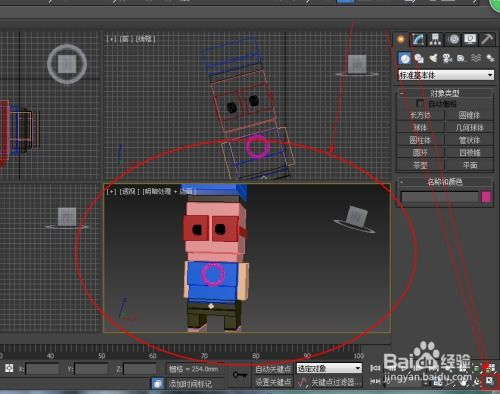Open the Create panel sun icon tab
Screen dimensions: 500x394
point(401,39)
